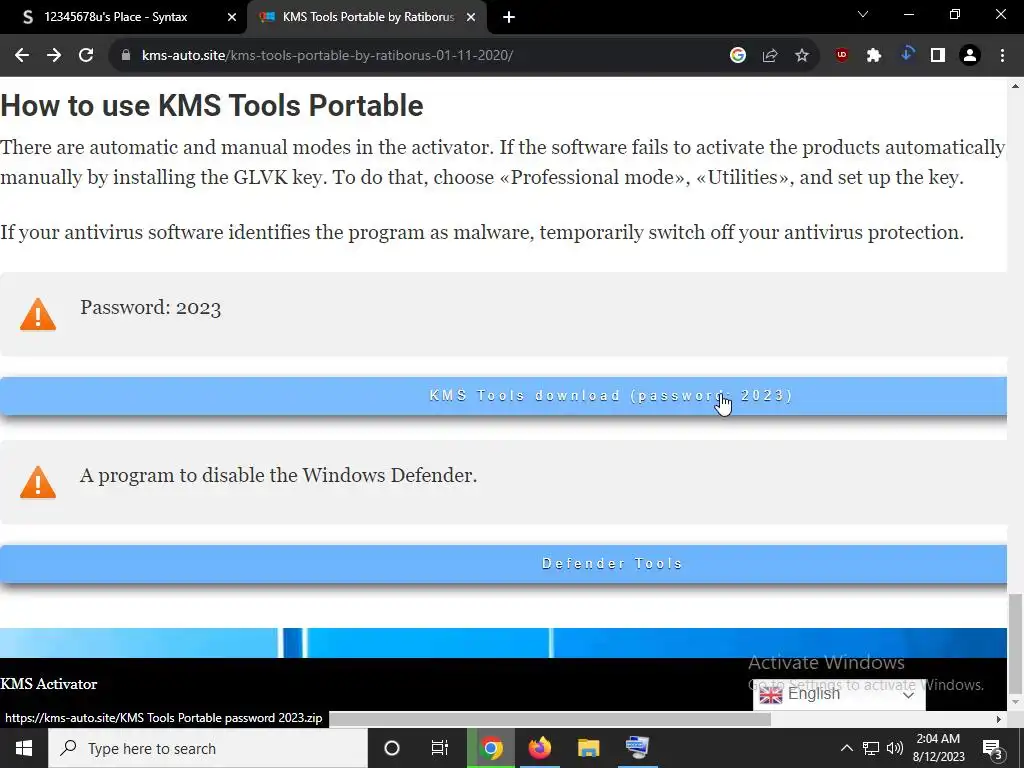1024x768 pixels.
Task: Click 'A program to disable the Windows Defender.' text
Action: 279,475
